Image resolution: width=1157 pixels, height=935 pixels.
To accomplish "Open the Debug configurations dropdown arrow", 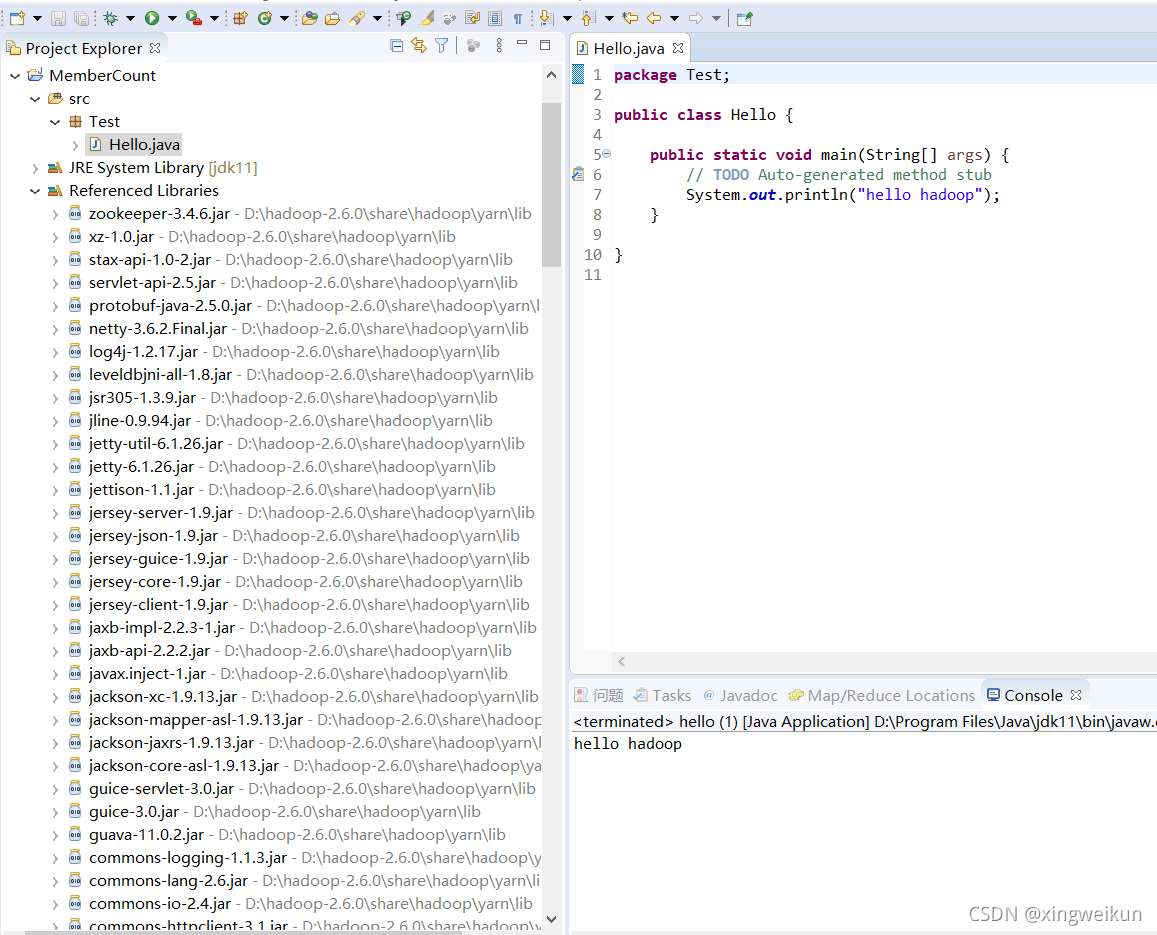I will pos(130,18).
